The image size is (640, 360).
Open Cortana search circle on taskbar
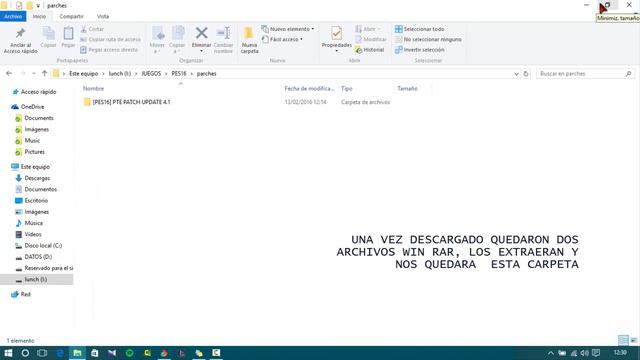pyautogui.click(x=25, y=353)
